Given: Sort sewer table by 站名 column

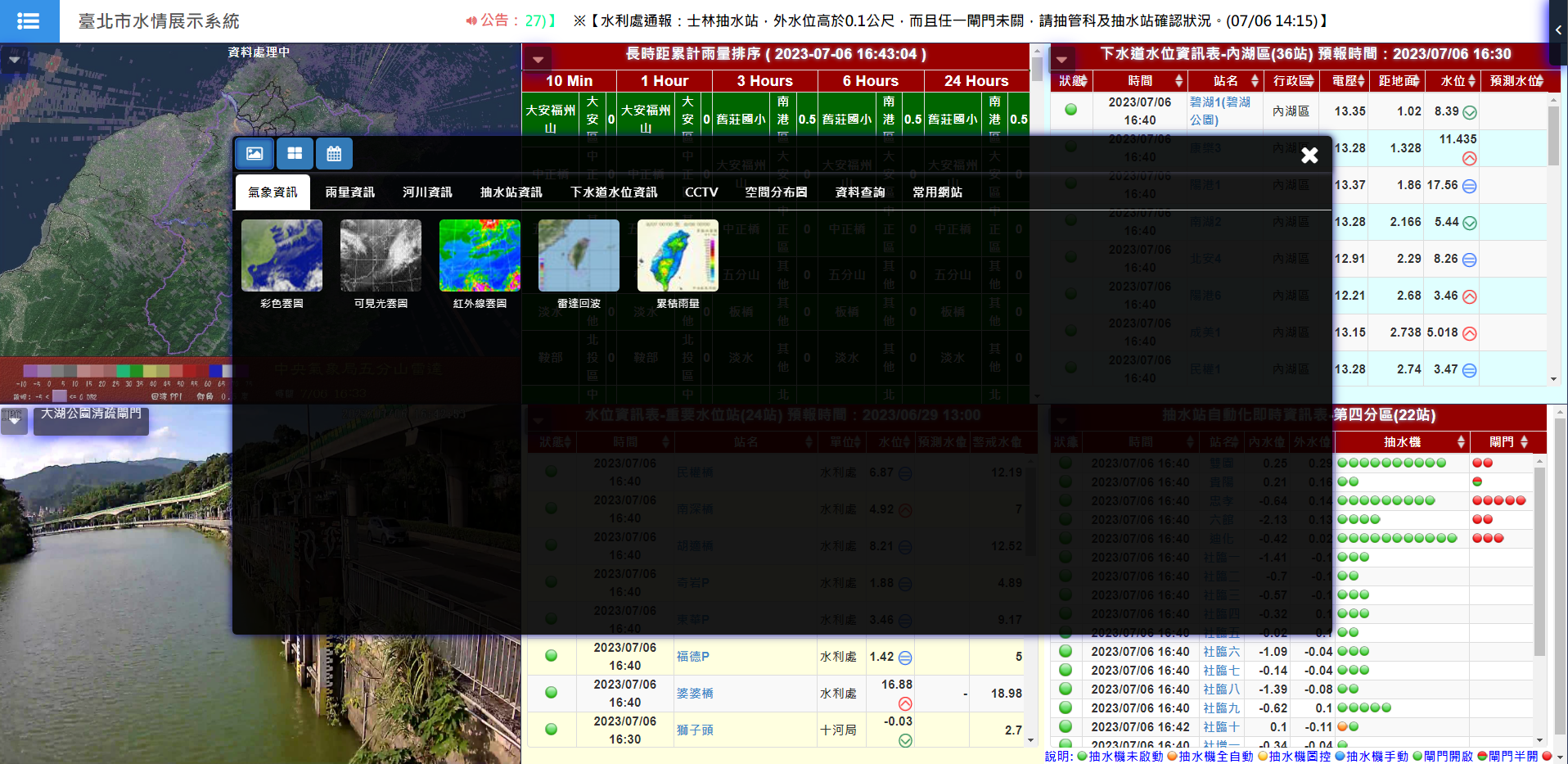Looking at the screenshot, I should click(1226, 81).
